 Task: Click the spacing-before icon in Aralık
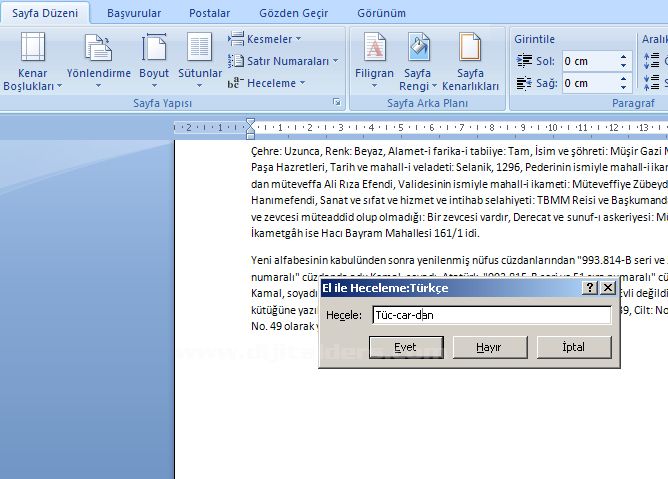pyautogui.click(x=651, y=61)
